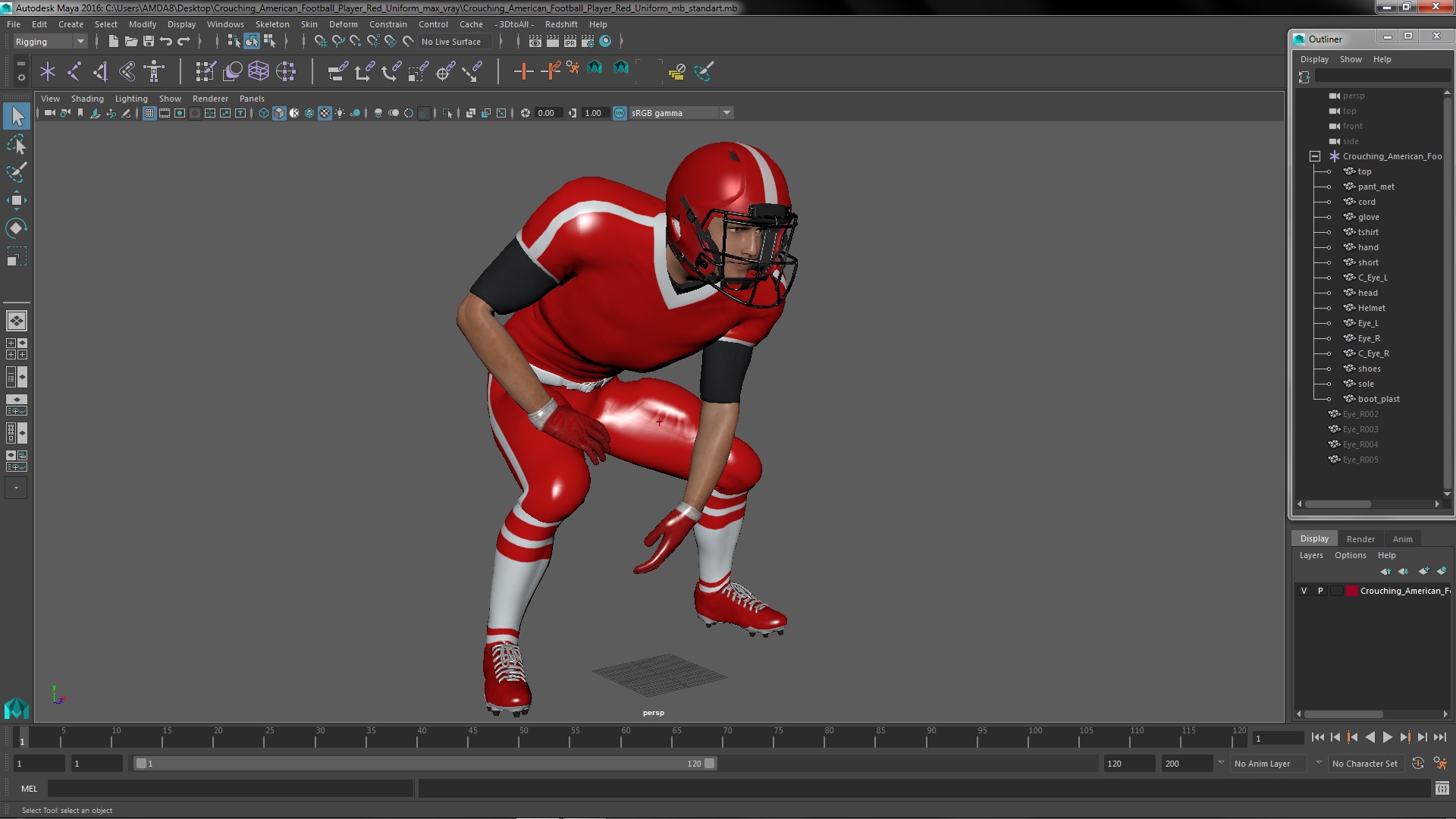Click the Undo arrow icon

tap(166, 41)
